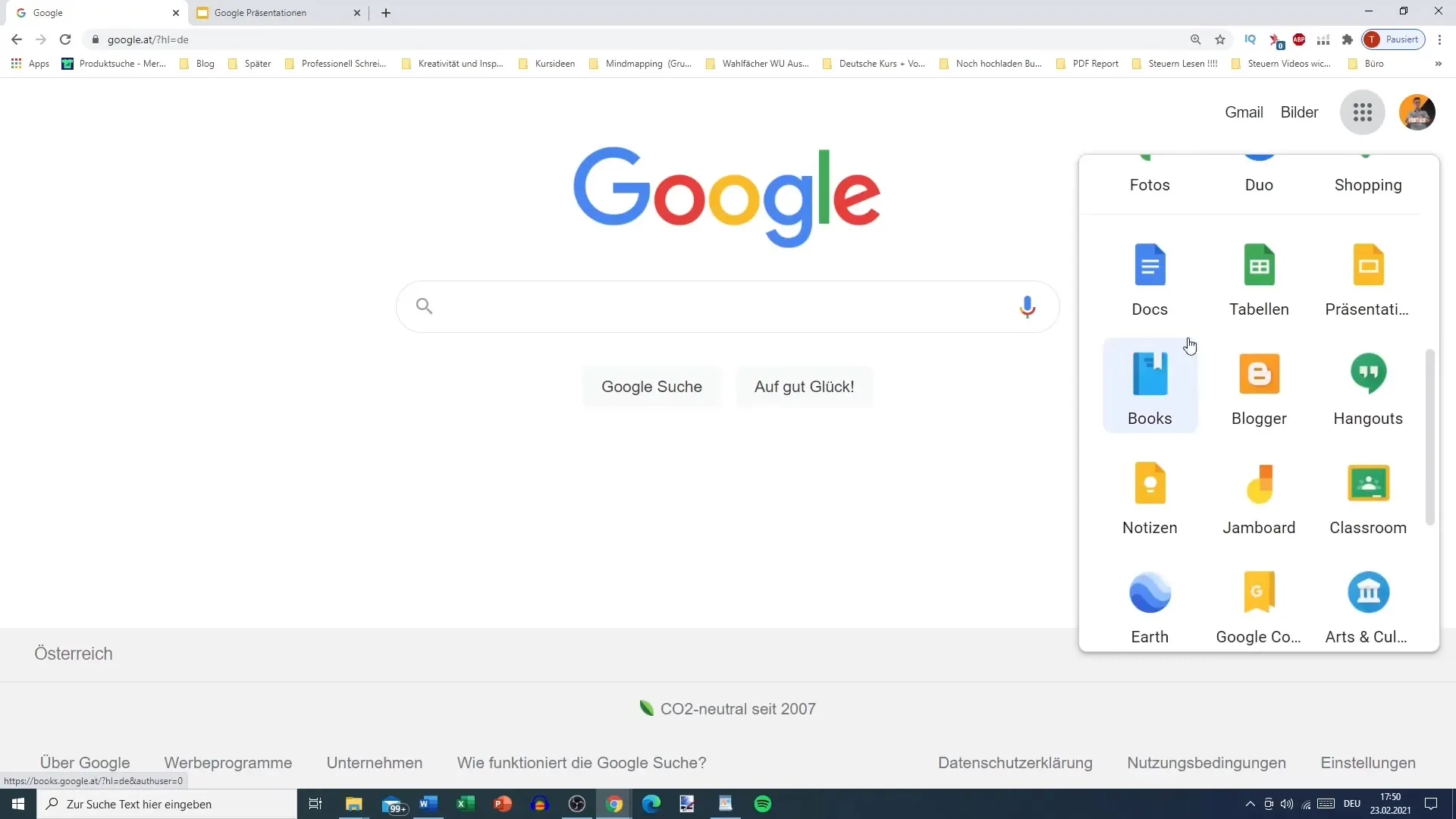Open Google Books
Image resolution: width=1456 pixels, height=819 pixels.
pyautogui.click(x=1149, y=389)
